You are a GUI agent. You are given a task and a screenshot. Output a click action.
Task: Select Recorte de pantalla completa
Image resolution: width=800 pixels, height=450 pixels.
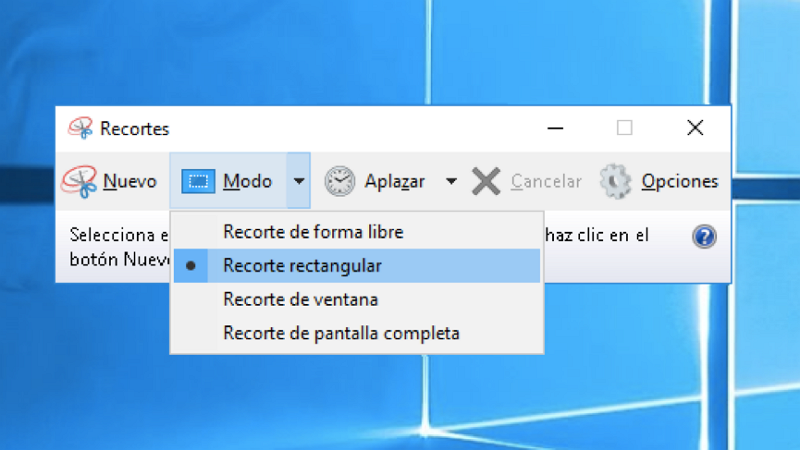[x=341, y=333]
